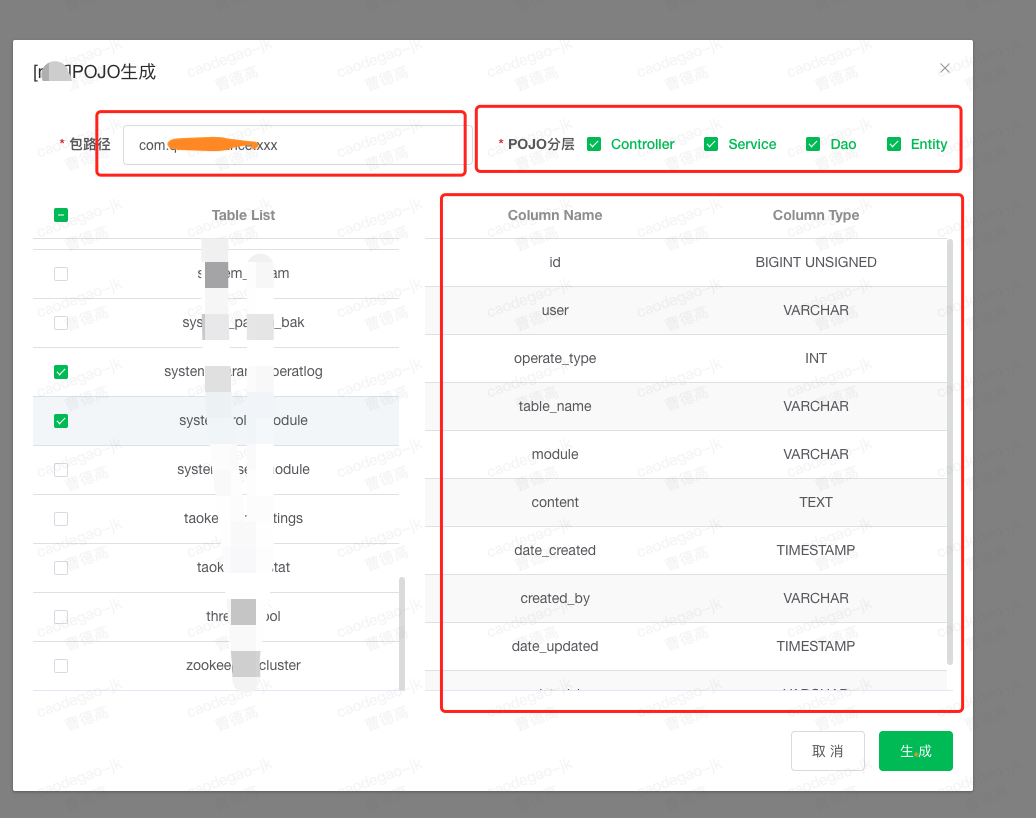Uncheck the Controller layer checkbox
The height and width of the screenshot is (818, 1036).
coord(594,144)
